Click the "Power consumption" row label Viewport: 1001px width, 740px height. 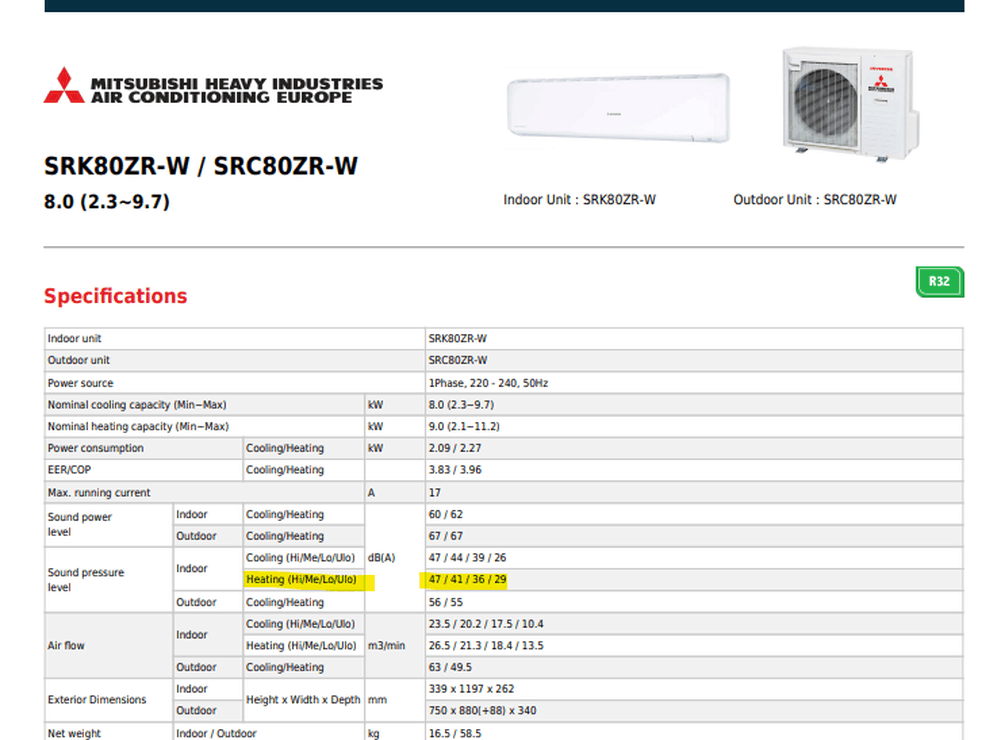95,448
